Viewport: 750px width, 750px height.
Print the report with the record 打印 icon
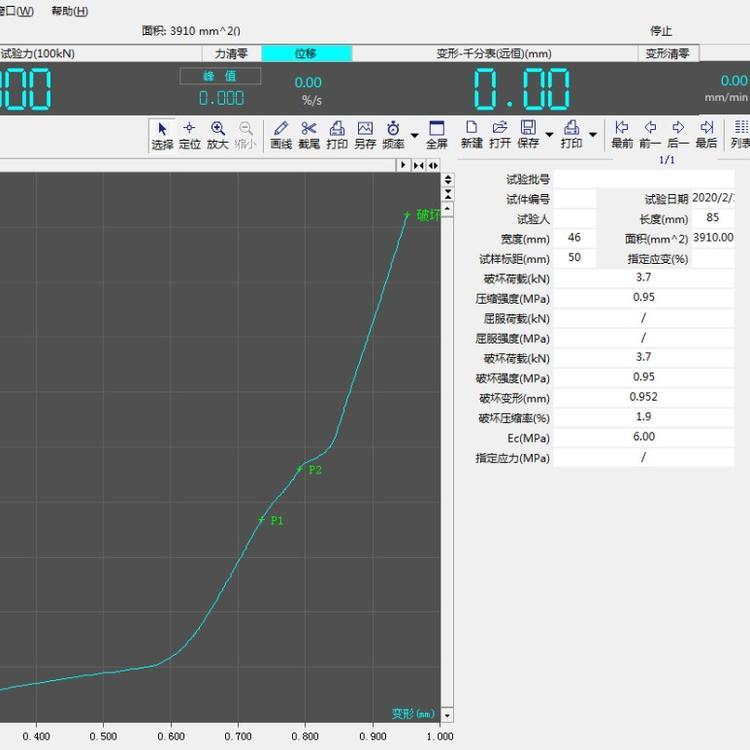pos(571,134)
